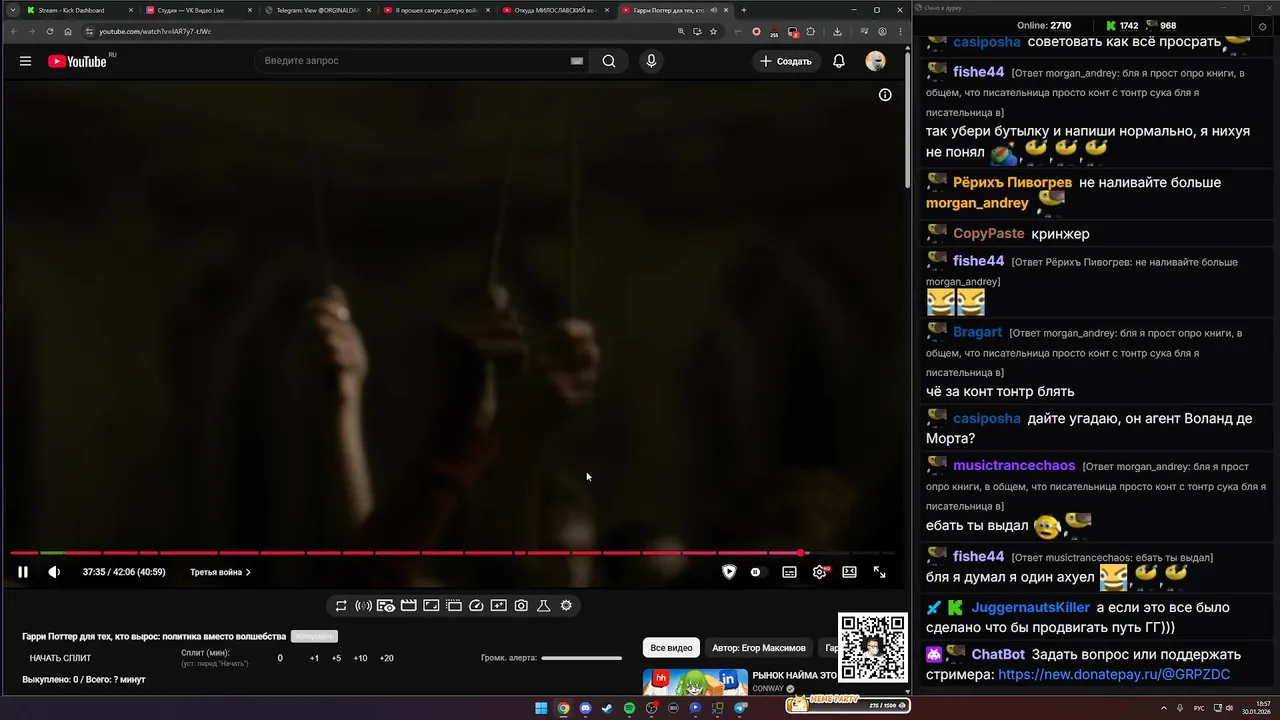This screenshot has height=720, width=1280.
Task: Go to the YouTube home logo
Action: (77, 61)
